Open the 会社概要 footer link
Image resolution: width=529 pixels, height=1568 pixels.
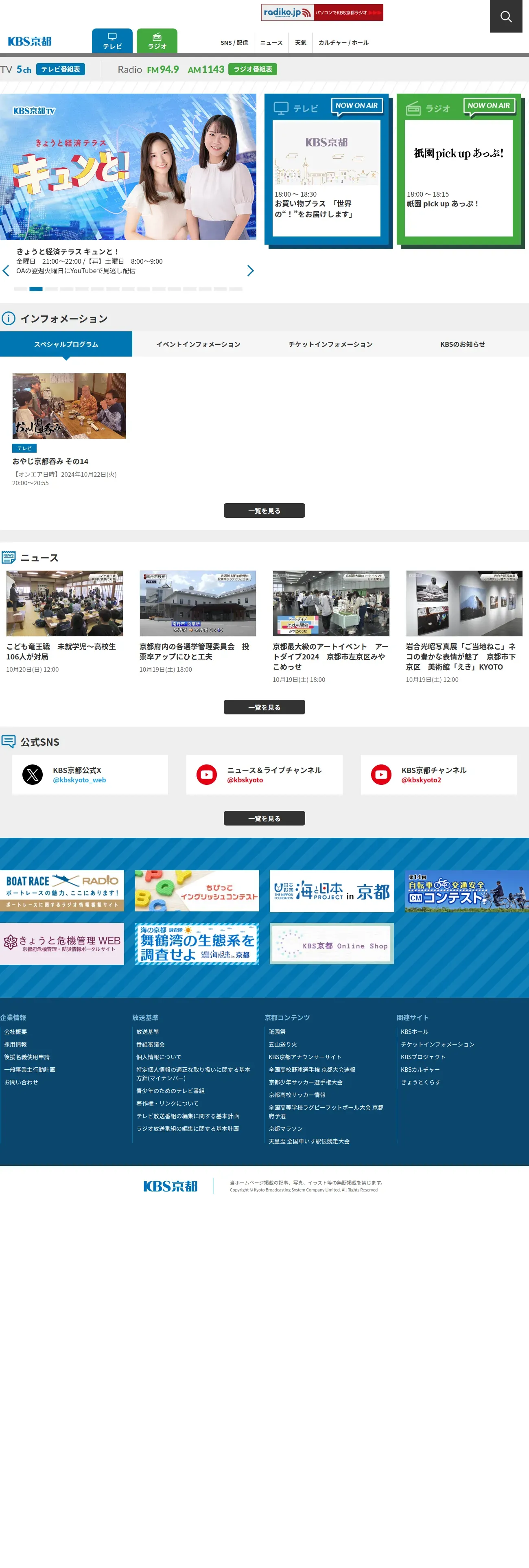click(16, 1032)
